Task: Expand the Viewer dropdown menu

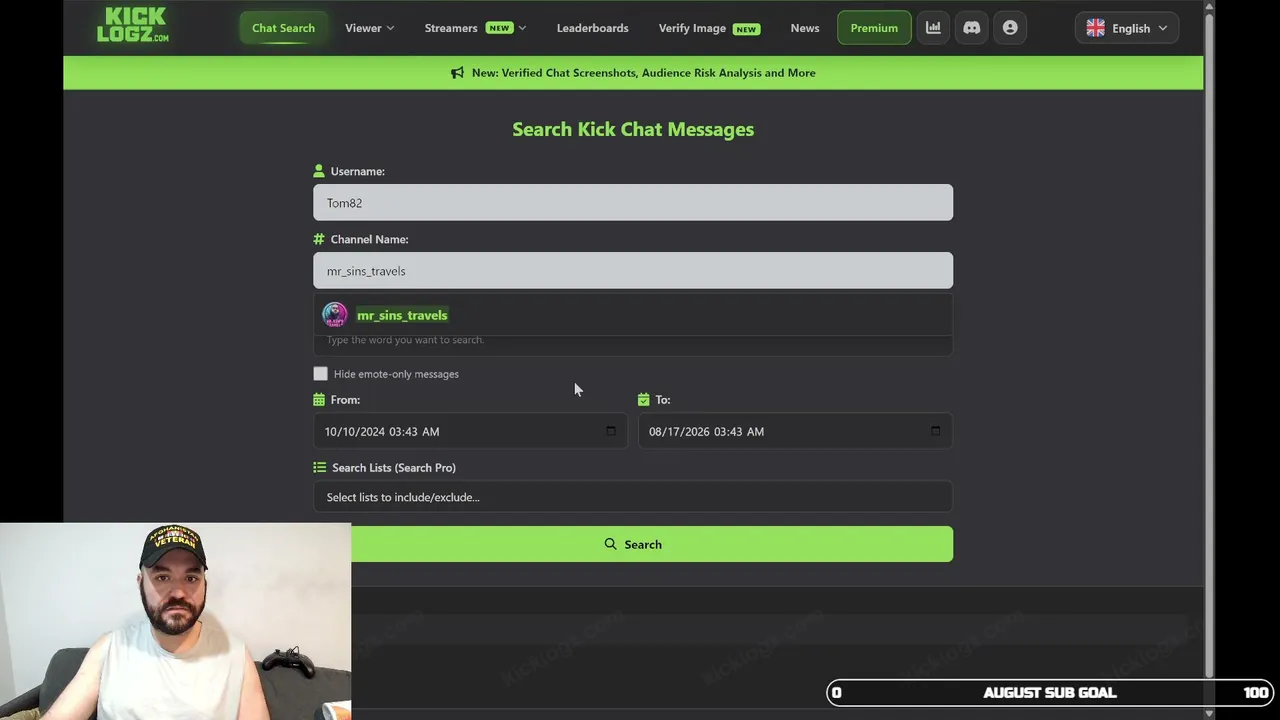Action: pos(370,28)
